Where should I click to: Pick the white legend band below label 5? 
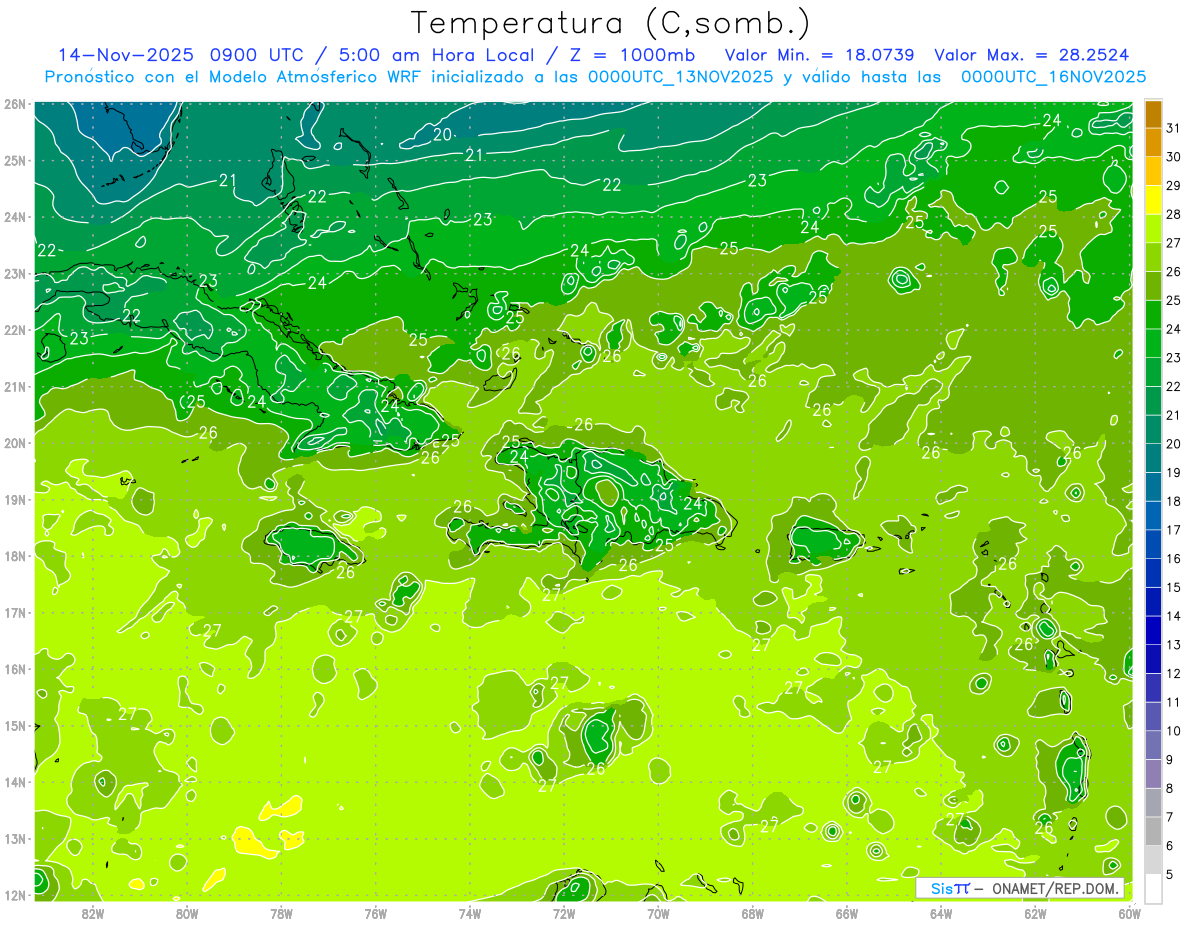click(1153, 888)
